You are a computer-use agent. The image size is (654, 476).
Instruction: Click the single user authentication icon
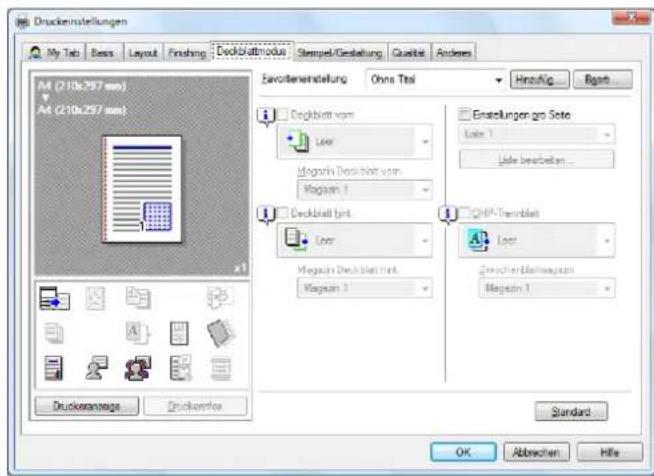pyautogui.click(x=96, y=368)
